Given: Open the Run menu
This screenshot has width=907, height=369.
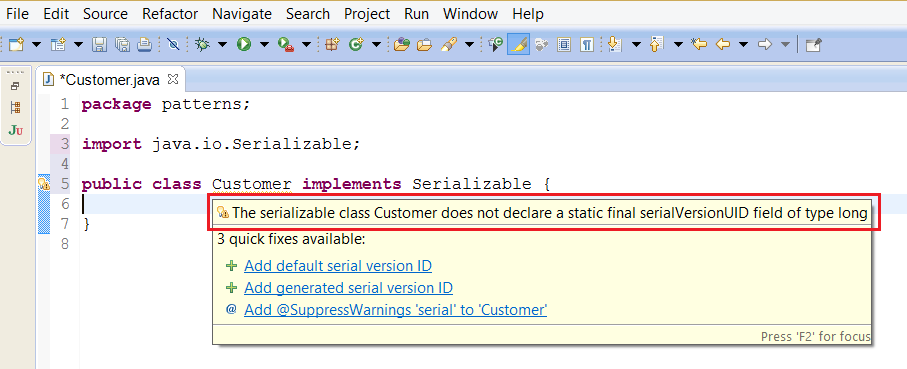Looking at the screenshot, I should click(x=416, y=13).
